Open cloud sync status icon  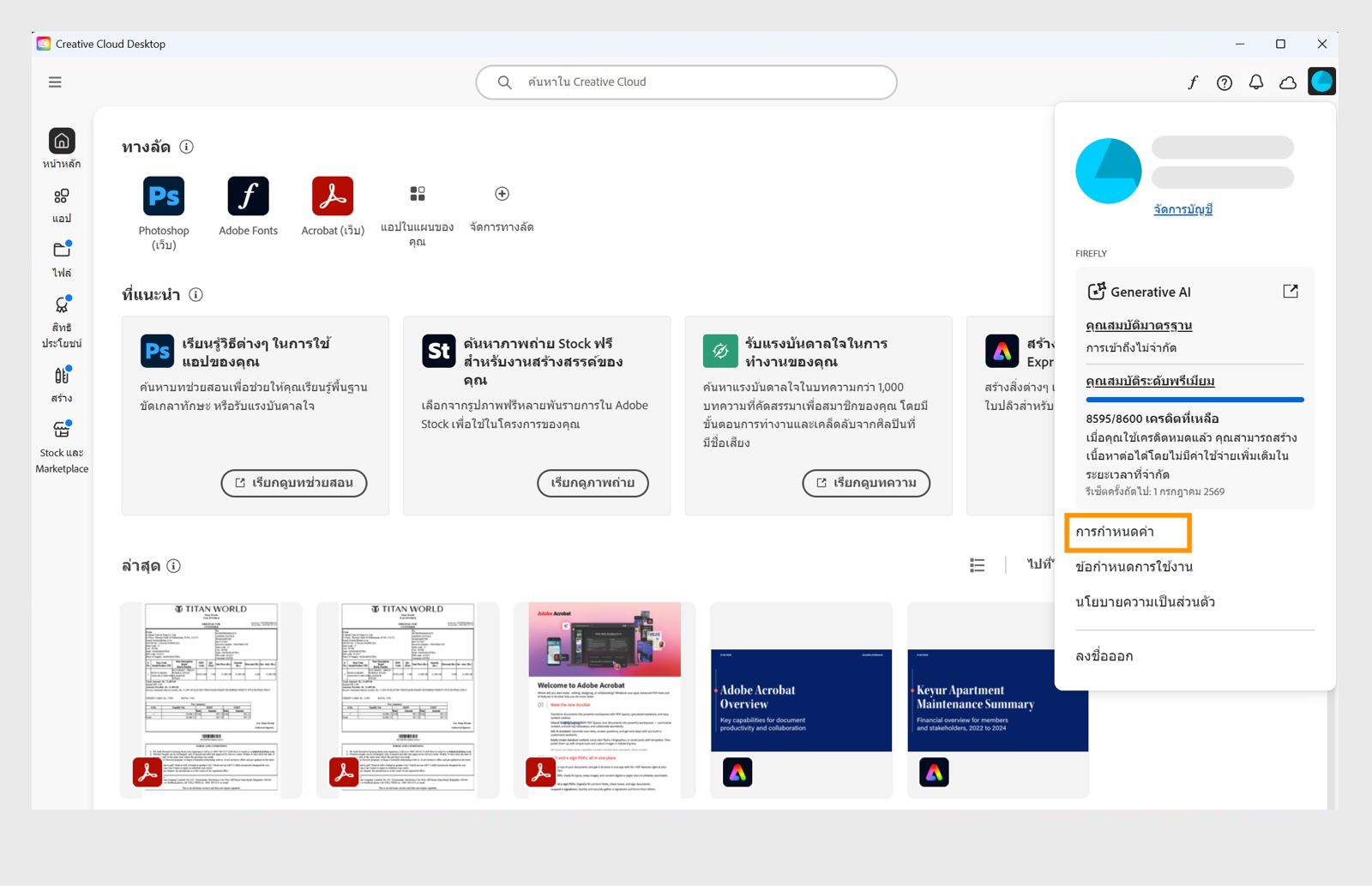(x=1288, y=82)
